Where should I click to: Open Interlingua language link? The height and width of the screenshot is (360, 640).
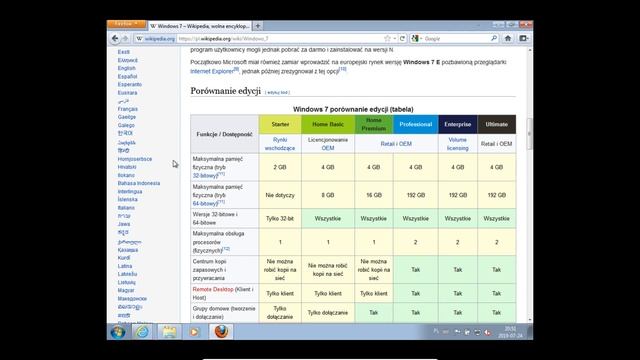click(130, 191)
